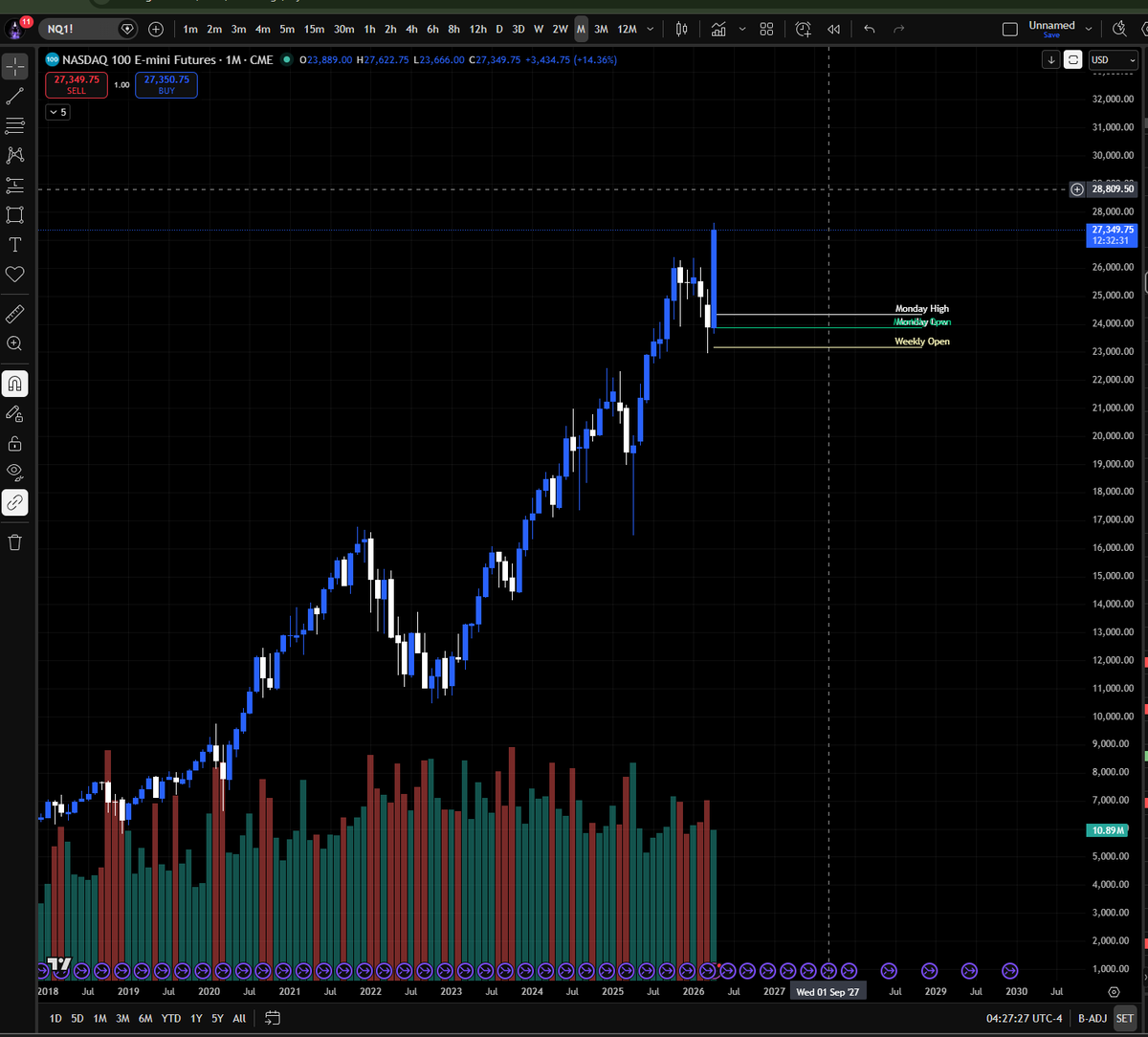Toggle the auto-fit scale button beside USD

[1073, 59]
